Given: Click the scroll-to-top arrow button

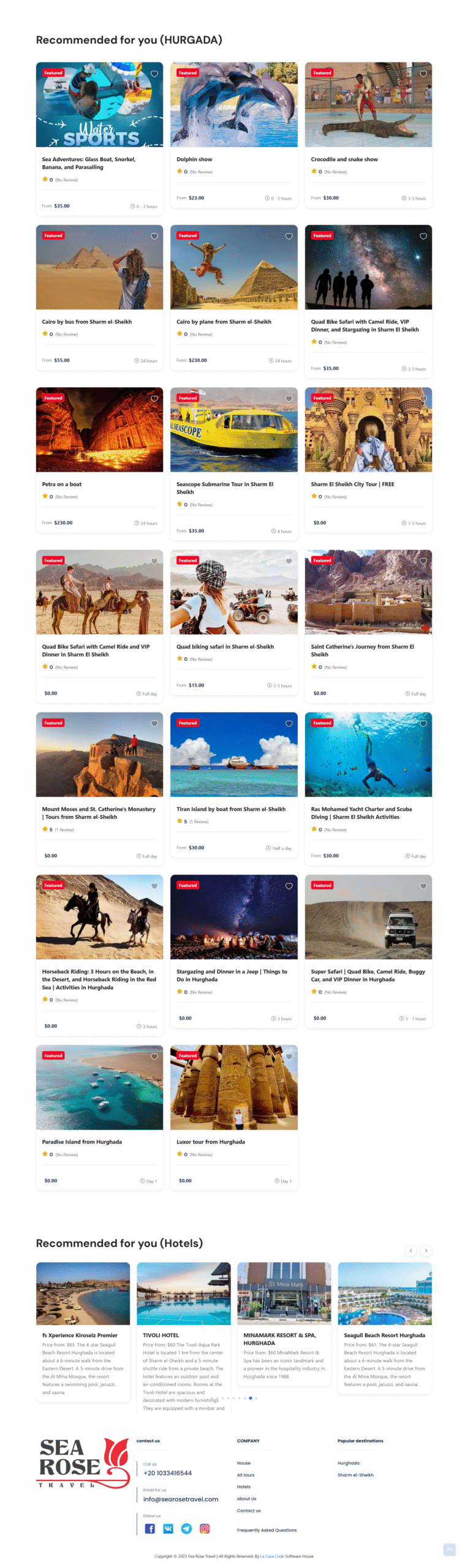Looking at the screenshot, I should pyautogui.click(x=449, y=1549).
